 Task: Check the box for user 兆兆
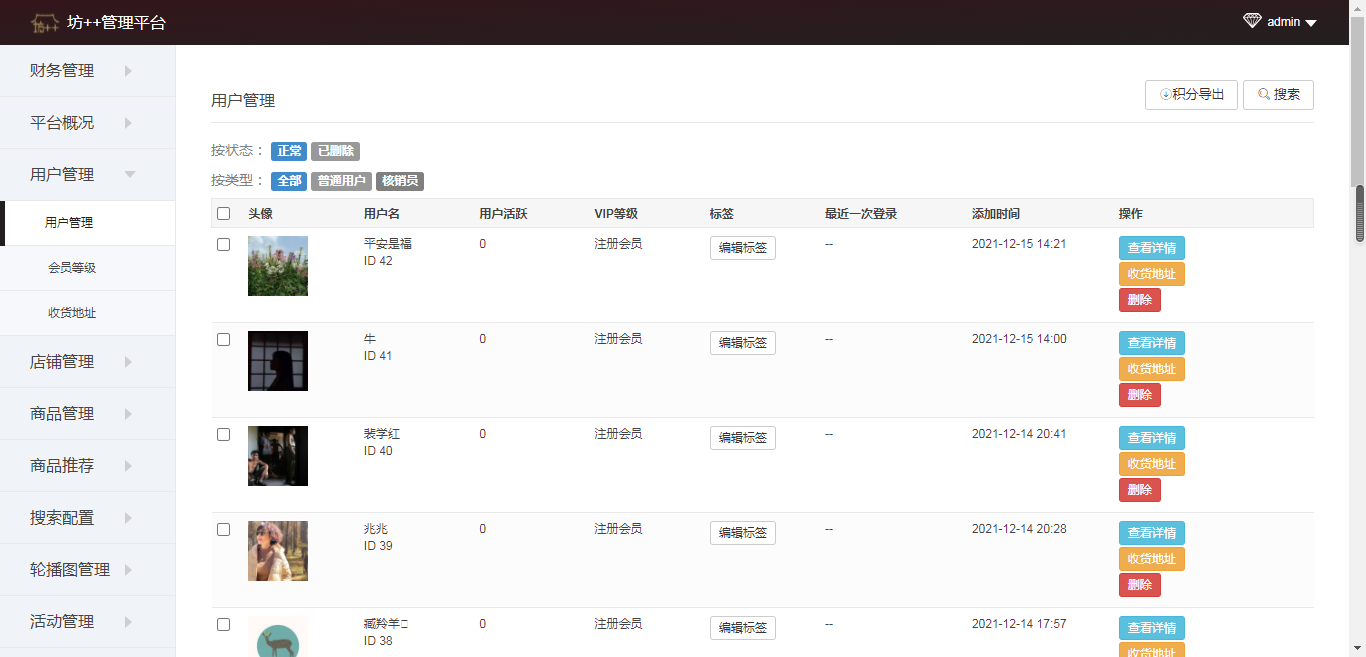pyautogui.click(x=224, y=529)
